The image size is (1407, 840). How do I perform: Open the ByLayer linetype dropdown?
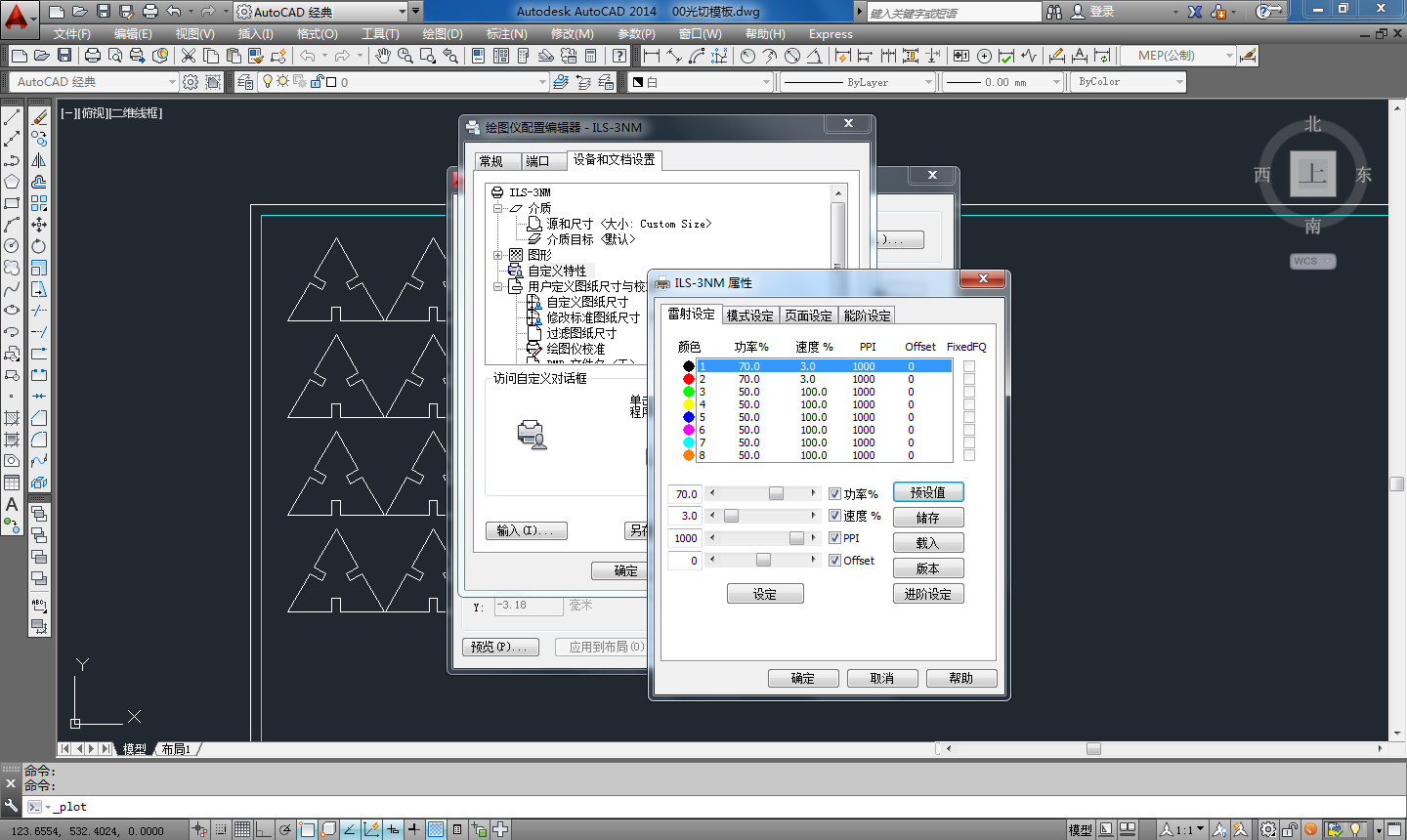[x=928, y=82]
